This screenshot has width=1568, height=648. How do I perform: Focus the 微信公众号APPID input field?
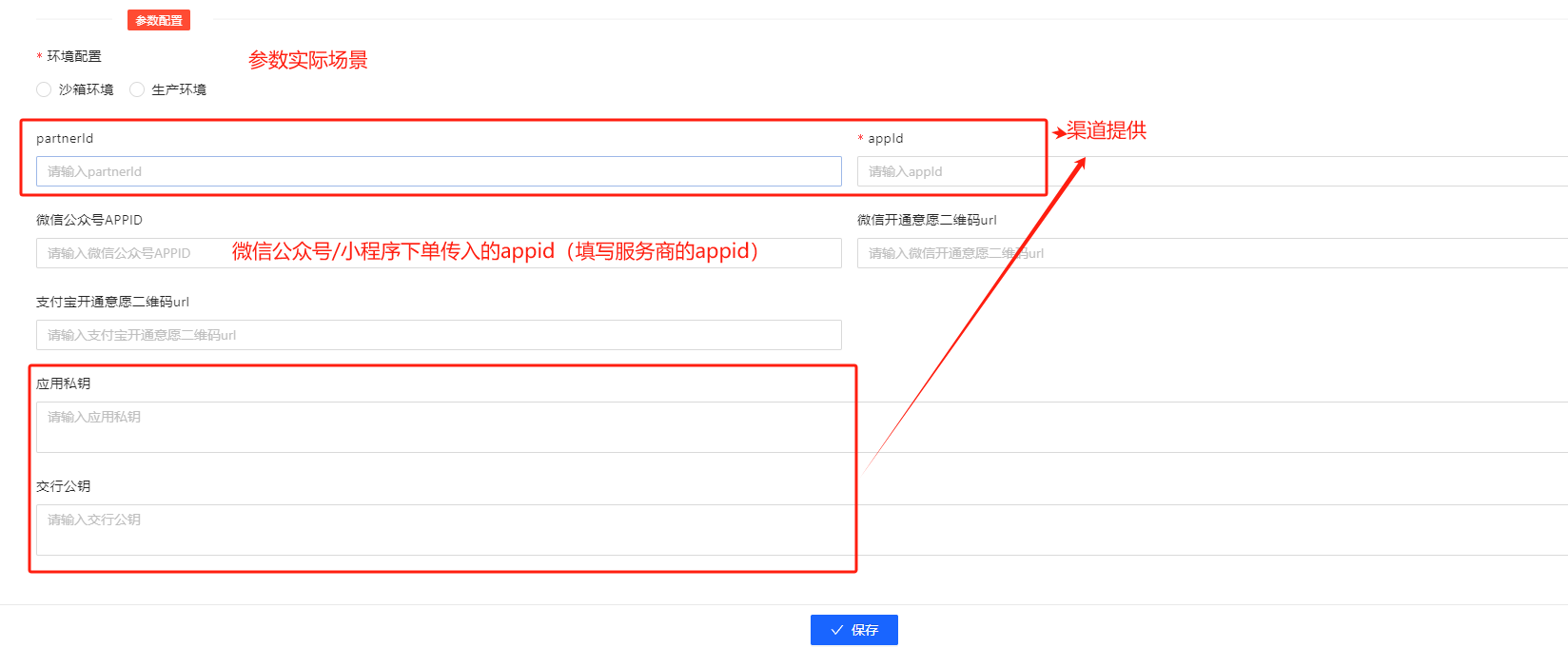[133, 253]
